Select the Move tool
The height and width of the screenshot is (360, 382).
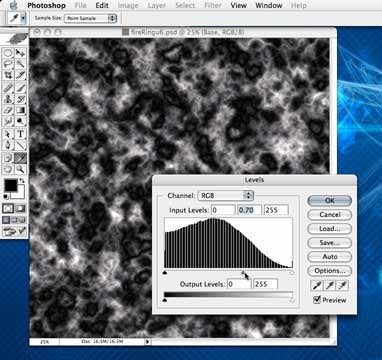[x=21, y=53]
